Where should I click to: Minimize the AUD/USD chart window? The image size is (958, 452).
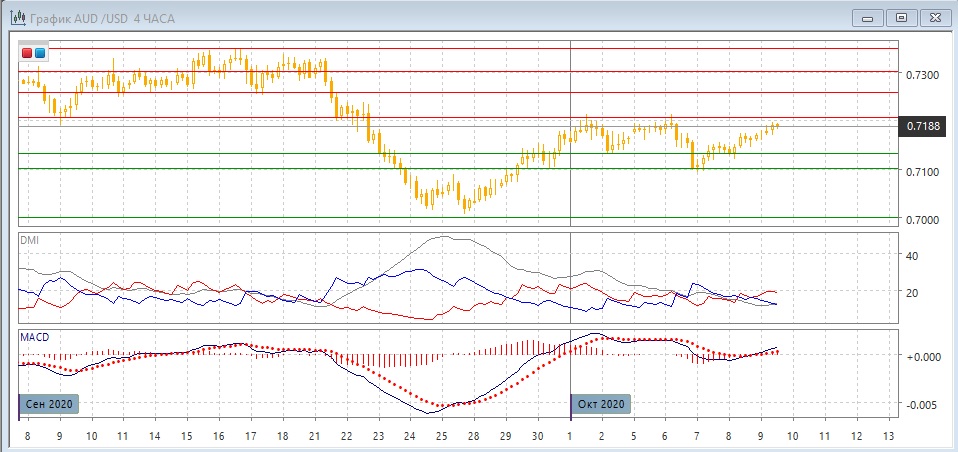pos(868,17)
